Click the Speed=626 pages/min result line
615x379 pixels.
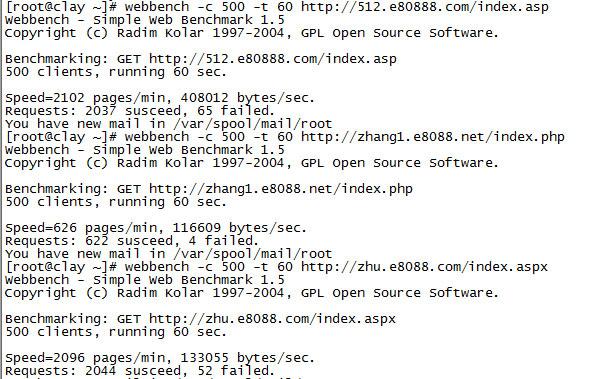tap(156, 228)
